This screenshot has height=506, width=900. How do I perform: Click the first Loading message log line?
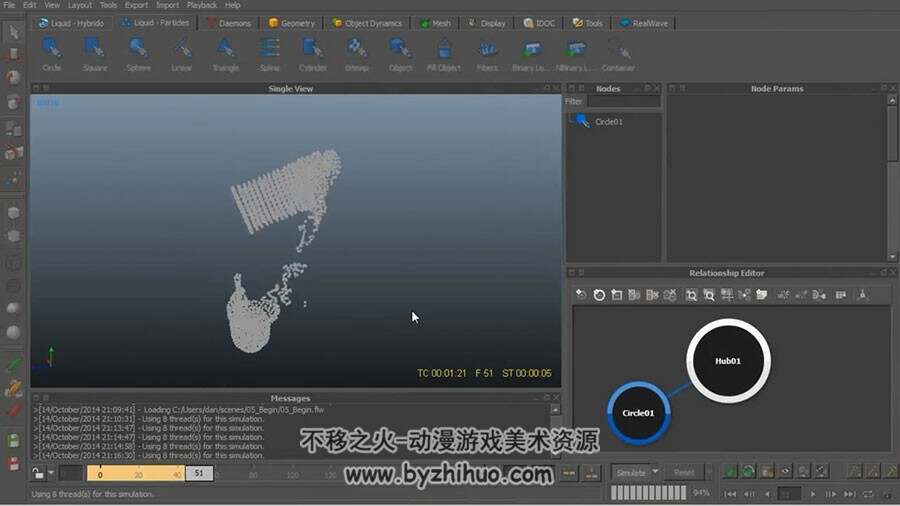(x=179, y=410)
